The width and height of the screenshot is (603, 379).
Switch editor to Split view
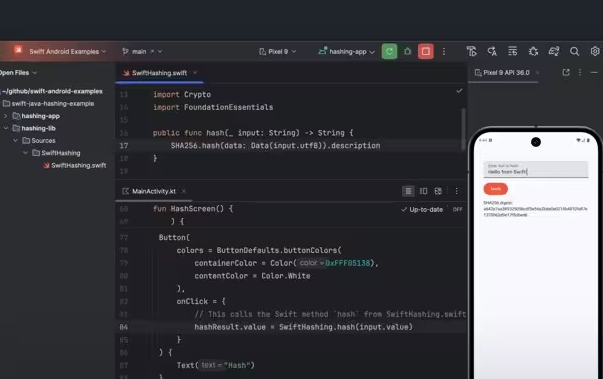(x=423, y=191)
